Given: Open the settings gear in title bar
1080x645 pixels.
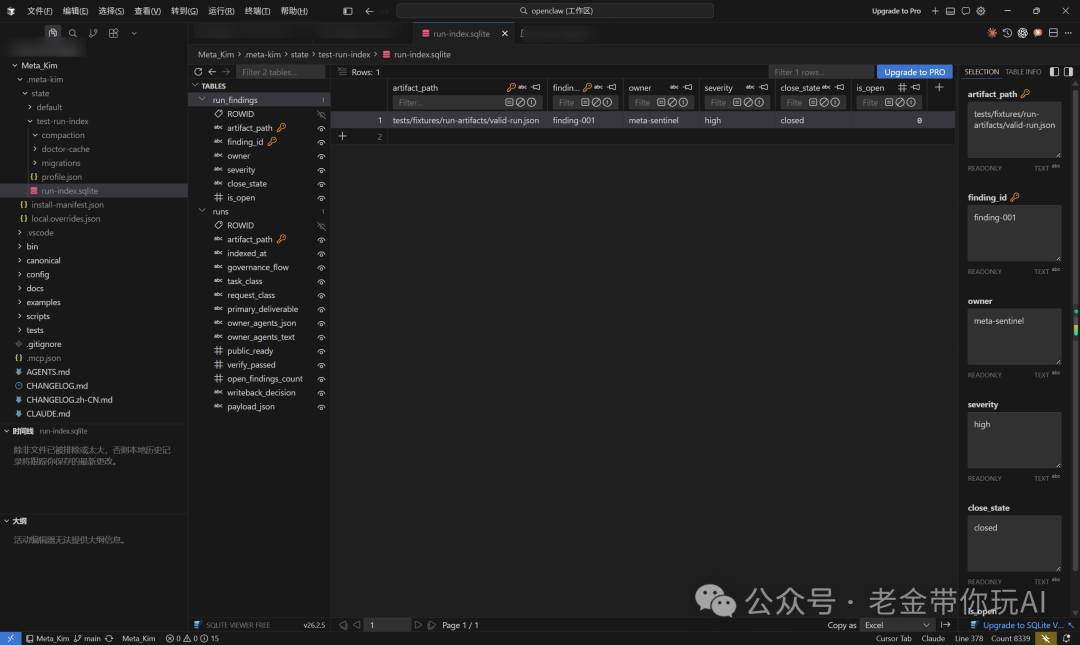Looking at the screenshot, I should 981,11.
